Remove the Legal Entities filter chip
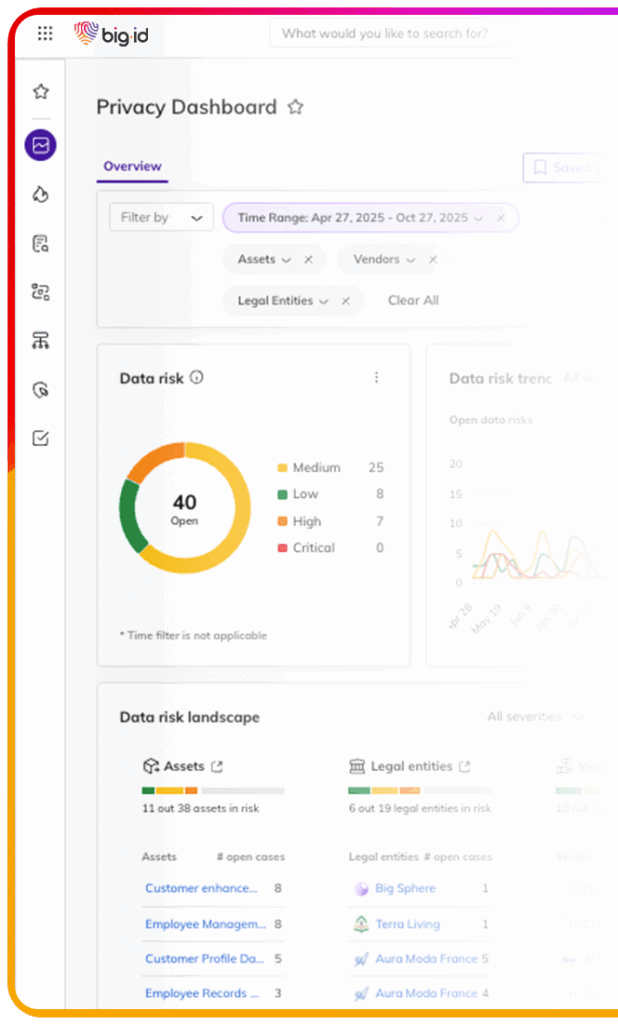The width and height of the screenshot is (618, 1024). point(346,301)
